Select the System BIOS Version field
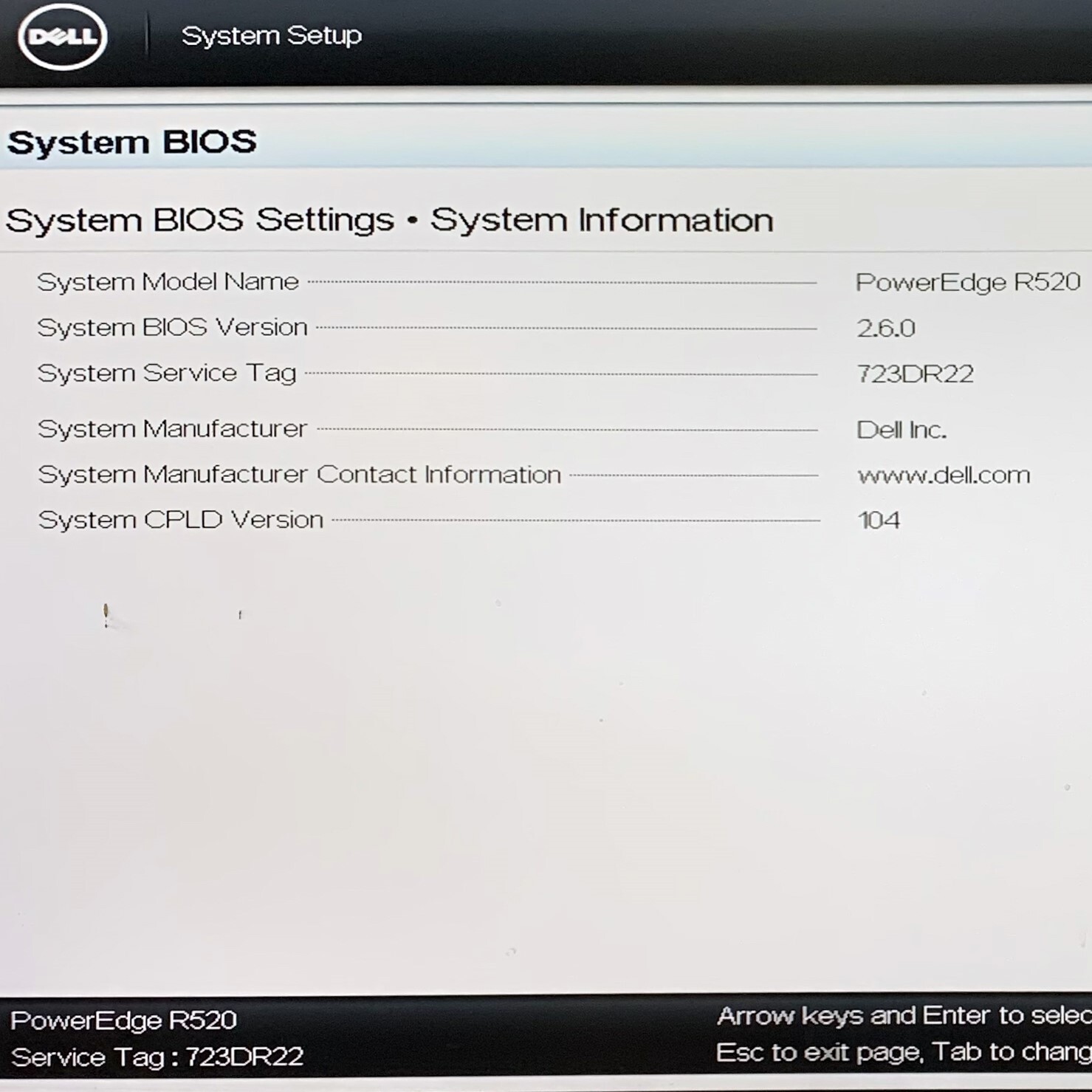 (173, 327)
